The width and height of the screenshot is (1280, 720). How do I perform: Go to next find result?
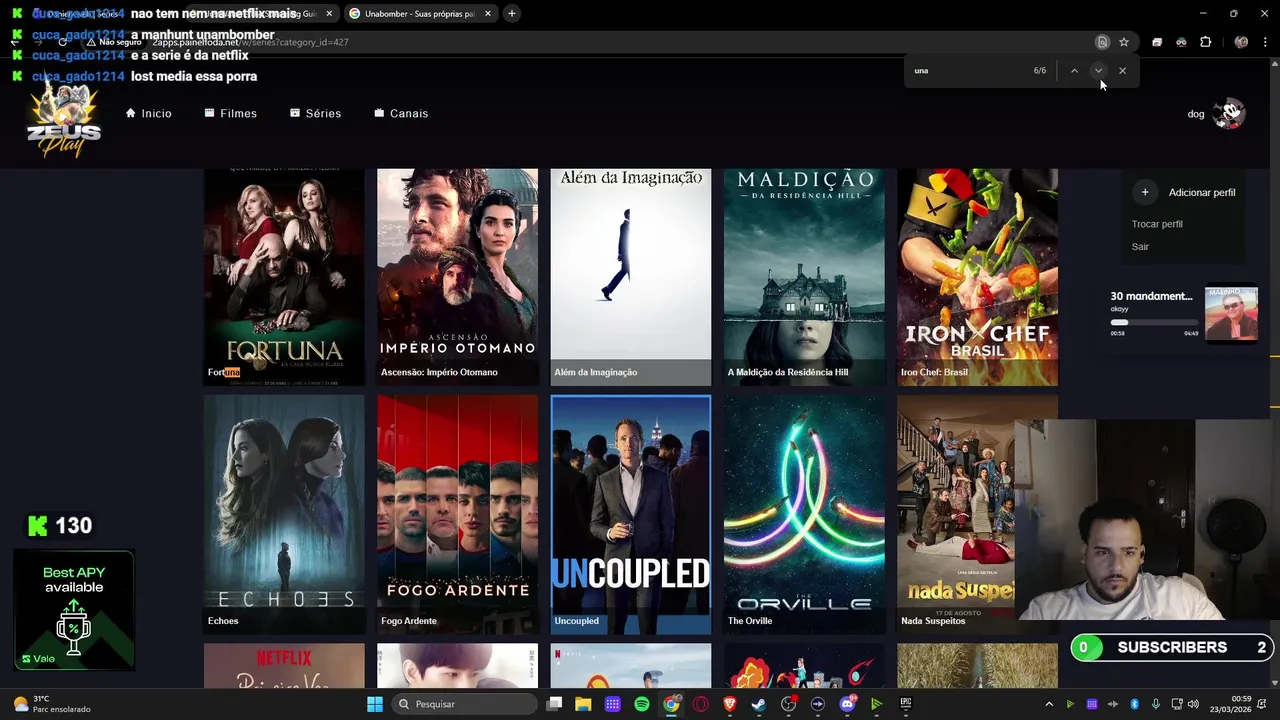[x=1098, y=71]
